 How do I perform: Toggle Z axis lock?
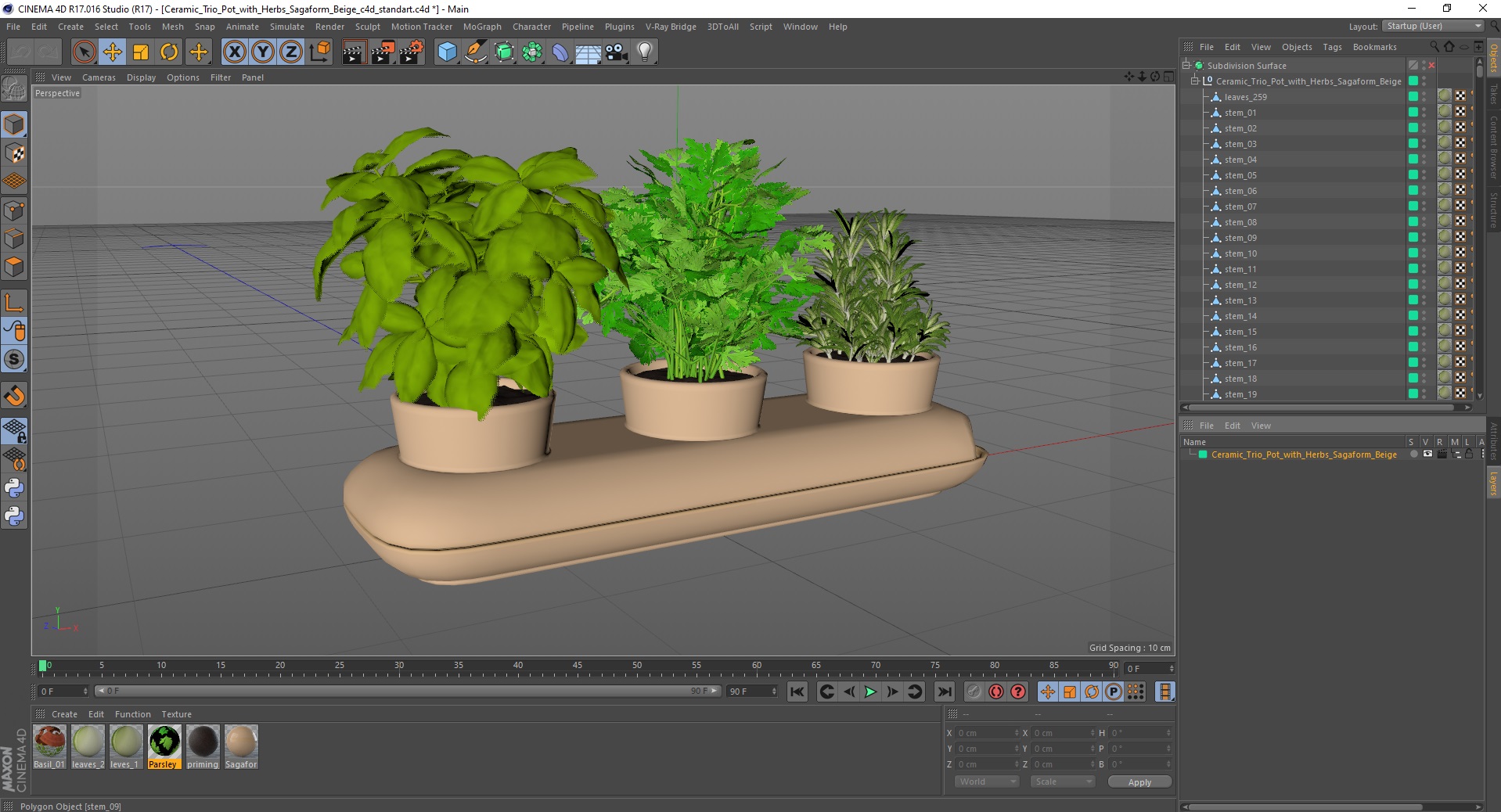pos(291,52)
